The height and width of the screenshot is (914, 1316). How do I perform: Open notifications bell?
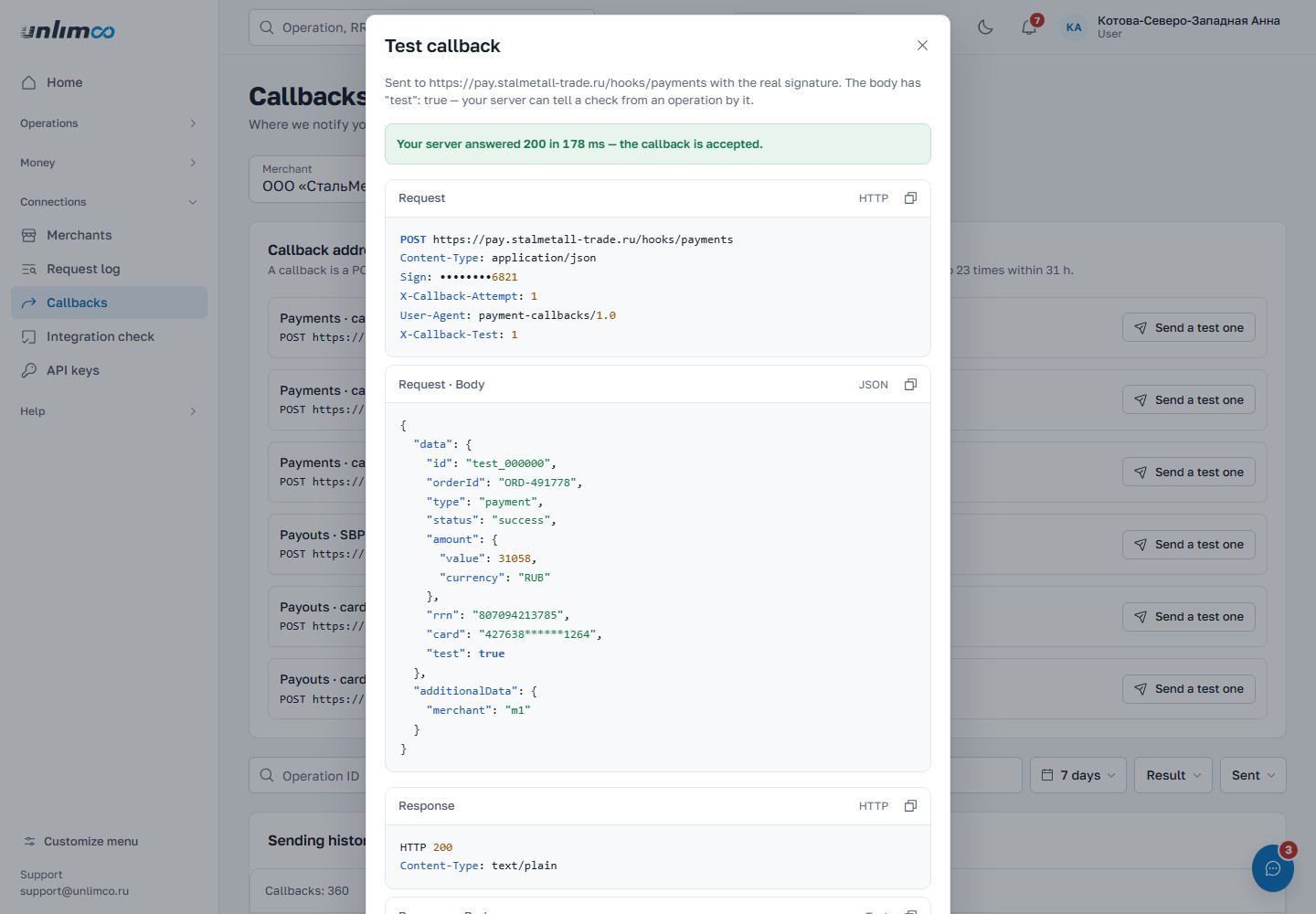point(1029,27)
